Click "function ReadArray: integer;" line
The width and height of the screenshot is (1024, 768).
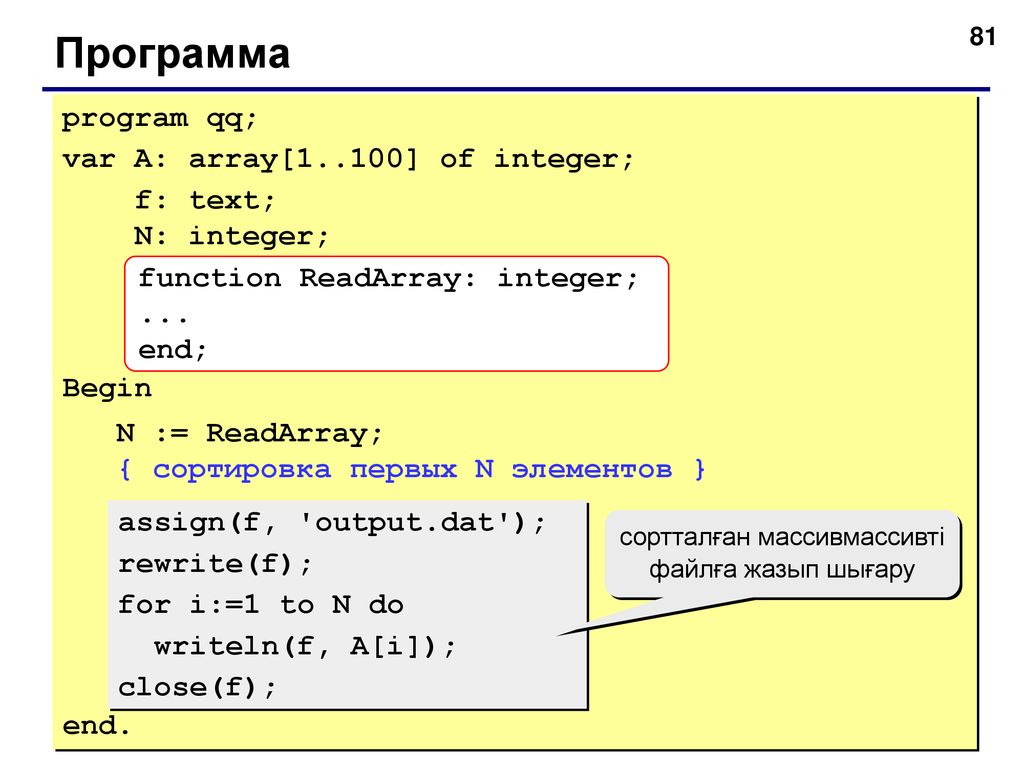pyautogui.click(x=388, y=279)
